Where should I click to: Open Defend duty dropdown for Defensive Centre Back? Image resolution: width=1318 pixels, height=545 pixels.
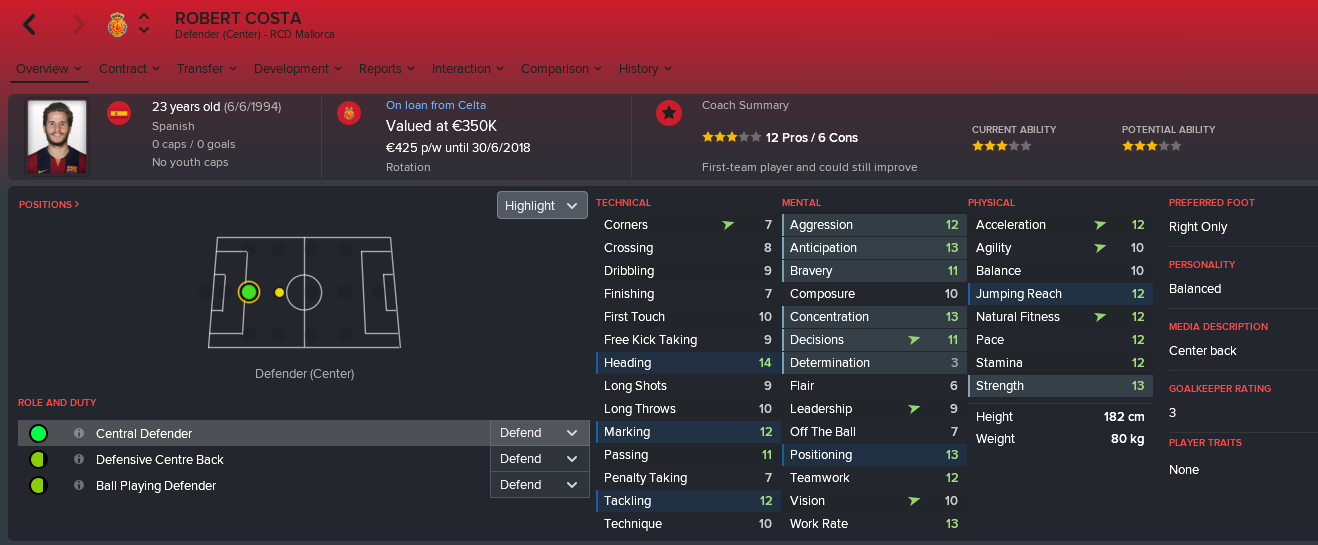(539, 459)
